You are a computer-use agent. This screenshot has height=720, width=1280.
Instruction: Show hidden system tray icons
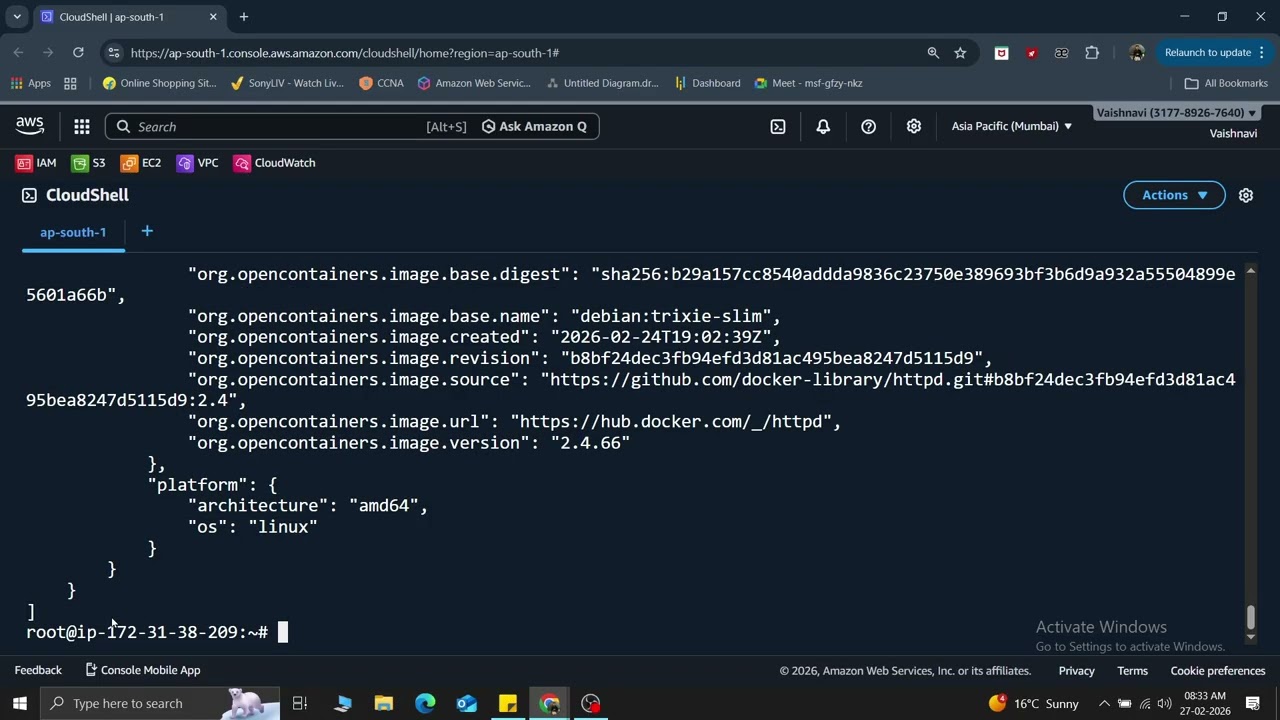pos(1104,703)
